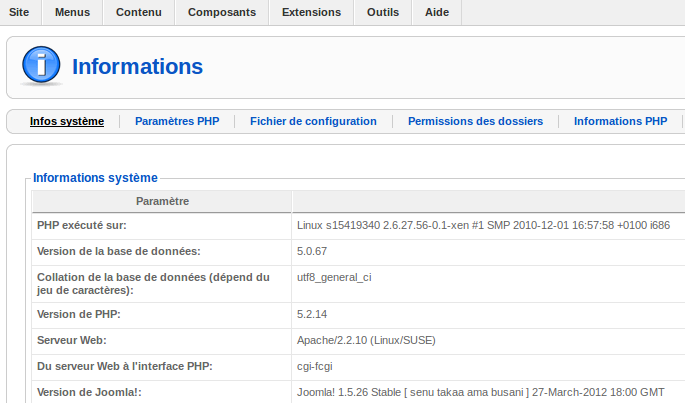Click the Paramètre column header
Image resolution: width=685 pixels, height=403 pixels.
tap(163, 201)
